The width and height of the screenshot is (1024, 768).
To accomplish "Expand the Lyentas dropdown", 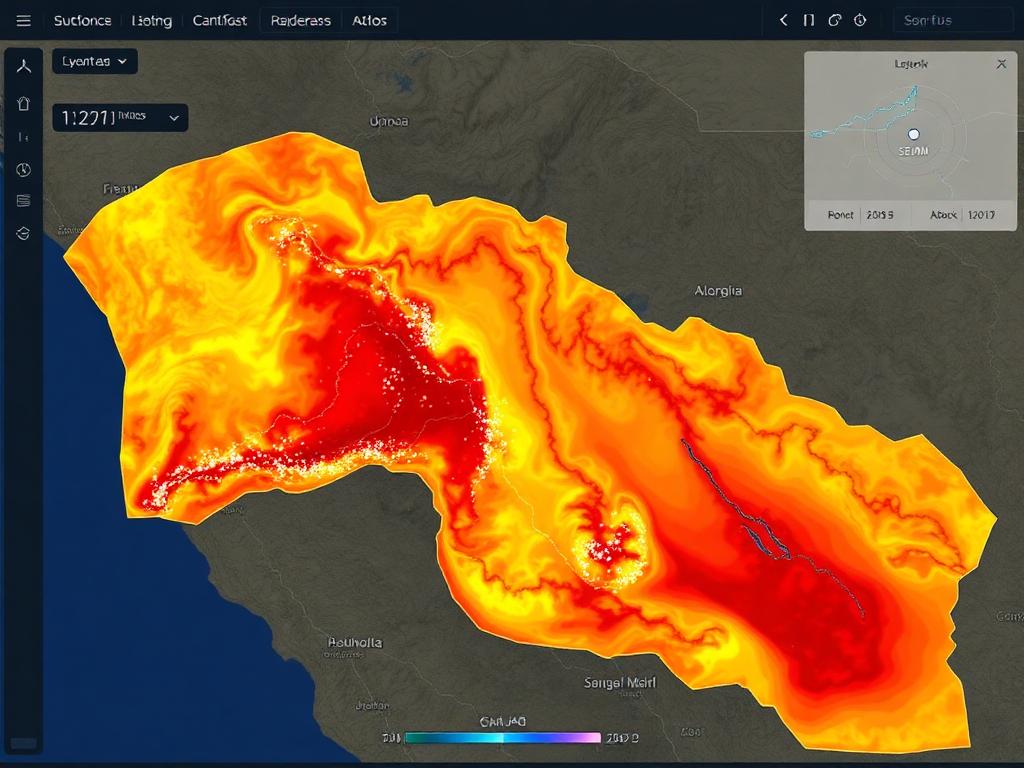I will tap(95, 61).
